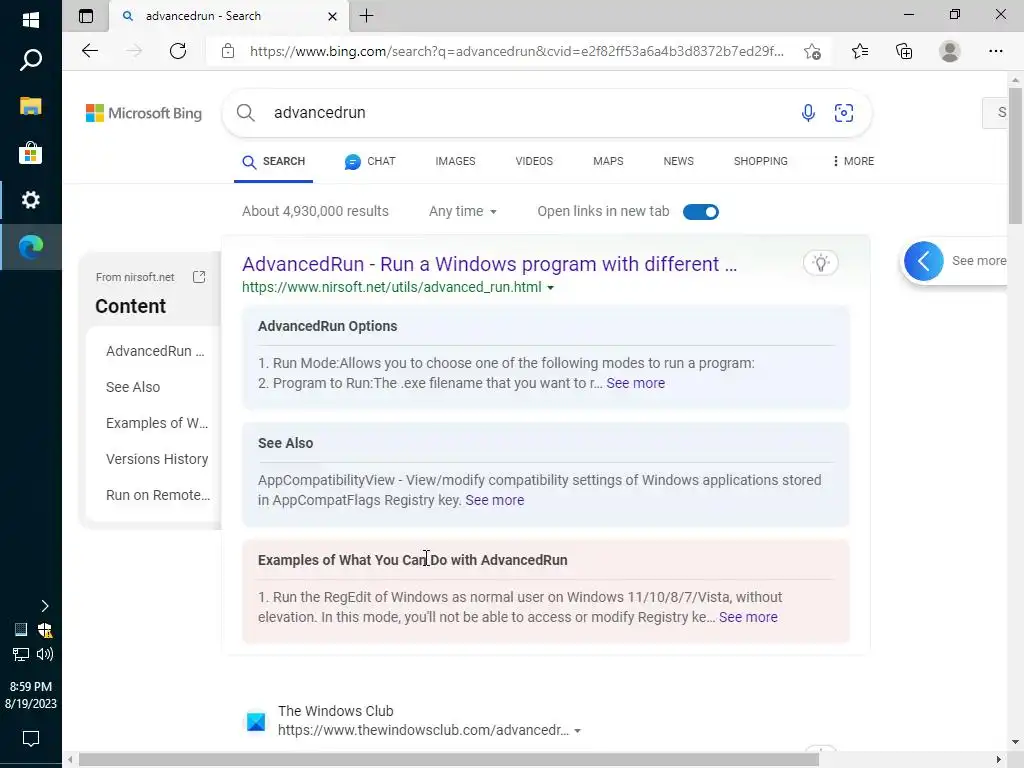Viewport: 1024px width, 768px height.
Task: Open the MORE search categories menu
Action: point(854,161)
